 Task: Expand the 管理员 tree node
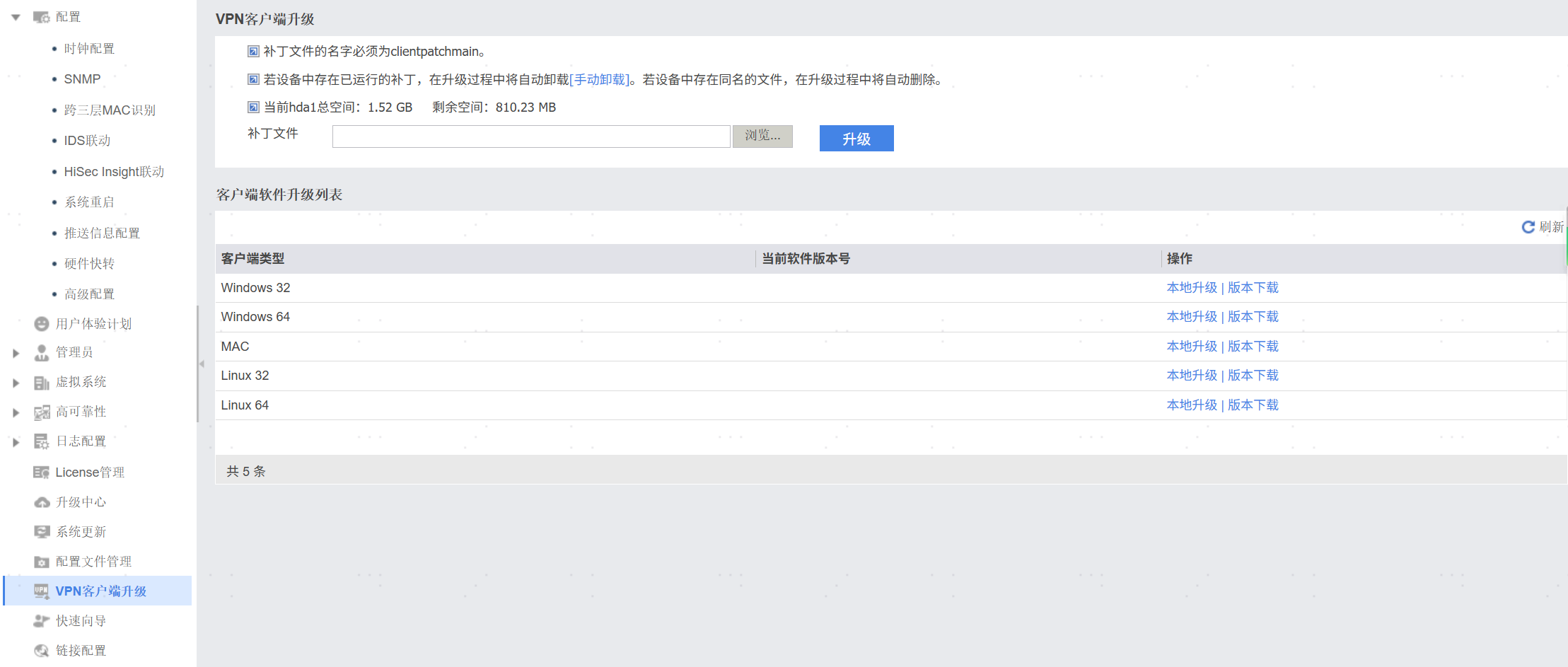click(16, 353)
